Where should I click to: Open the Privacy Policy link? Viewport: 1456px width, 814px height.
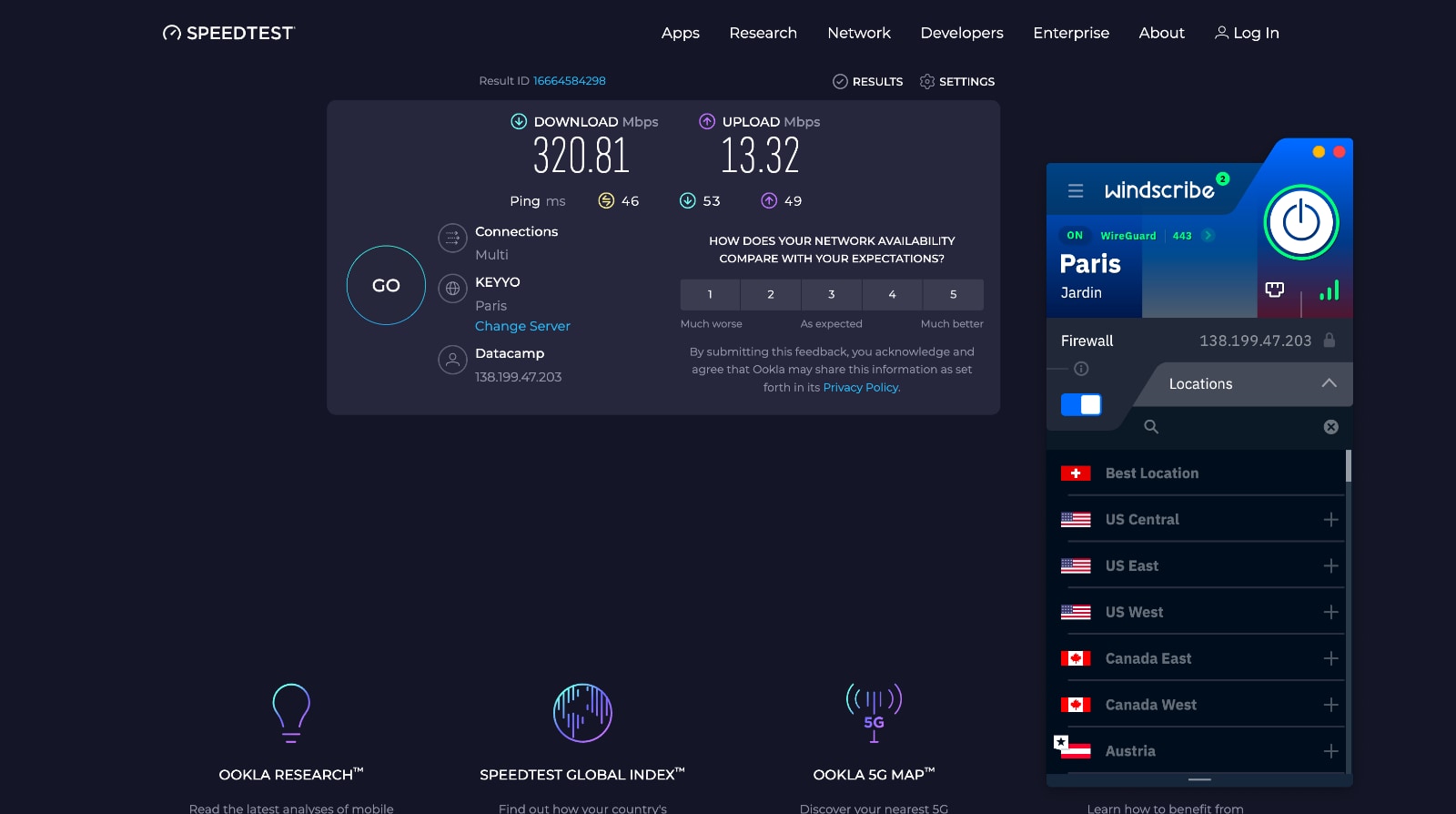pyautogui.click(x=861, y=387)
